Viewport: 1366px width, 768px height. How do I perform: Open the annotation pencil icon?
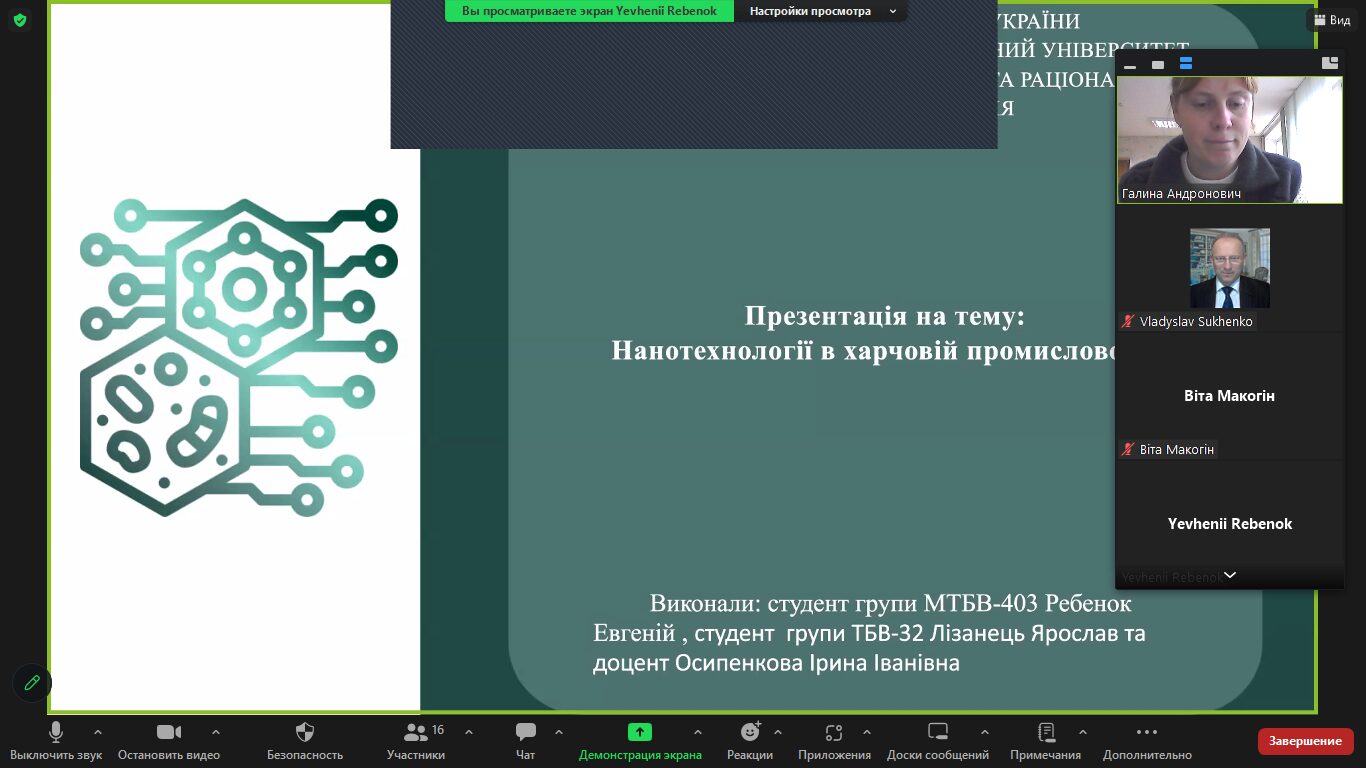point(32,683)
